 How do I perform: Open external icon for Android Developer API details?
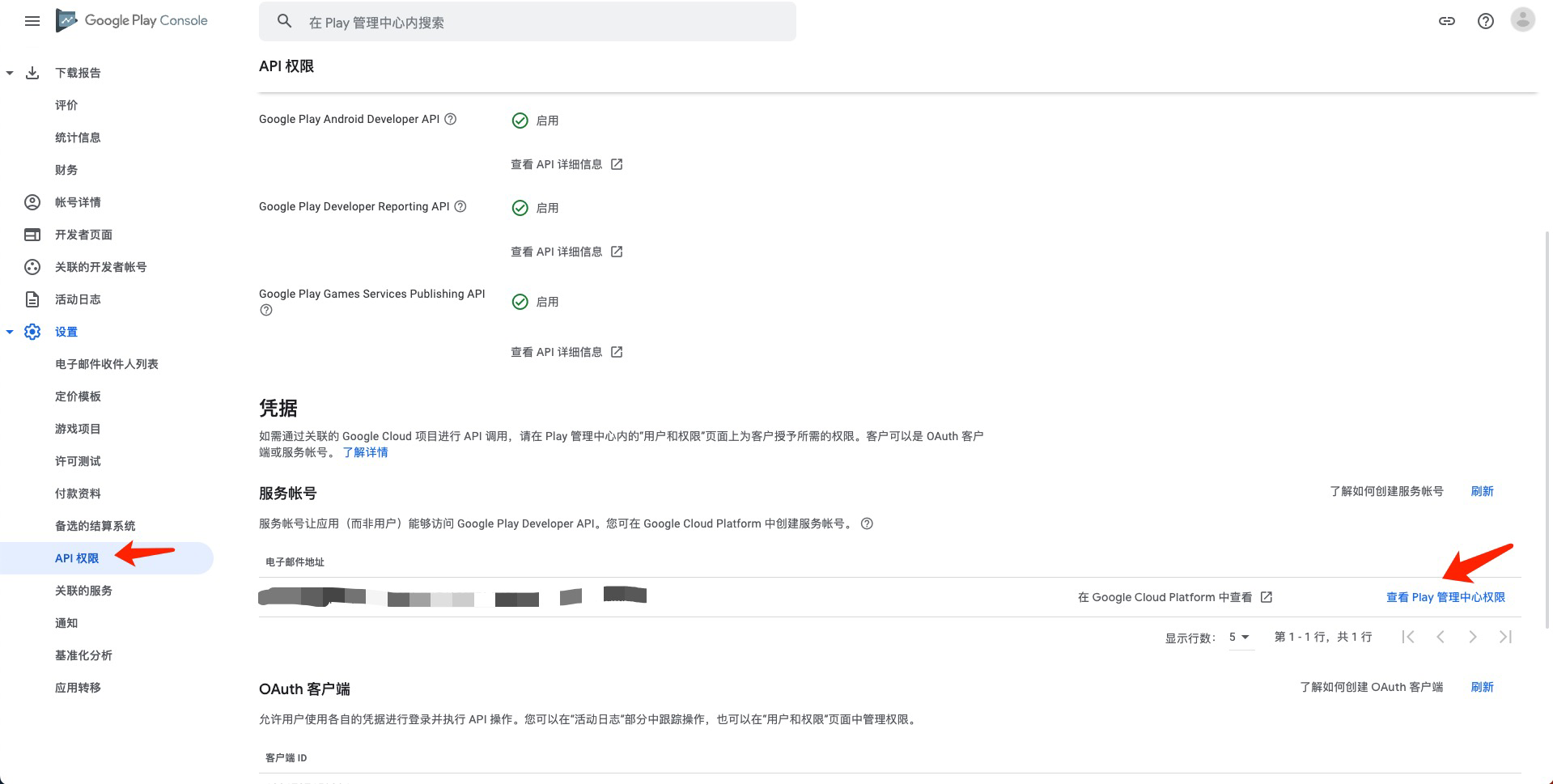tap(617, 164)
